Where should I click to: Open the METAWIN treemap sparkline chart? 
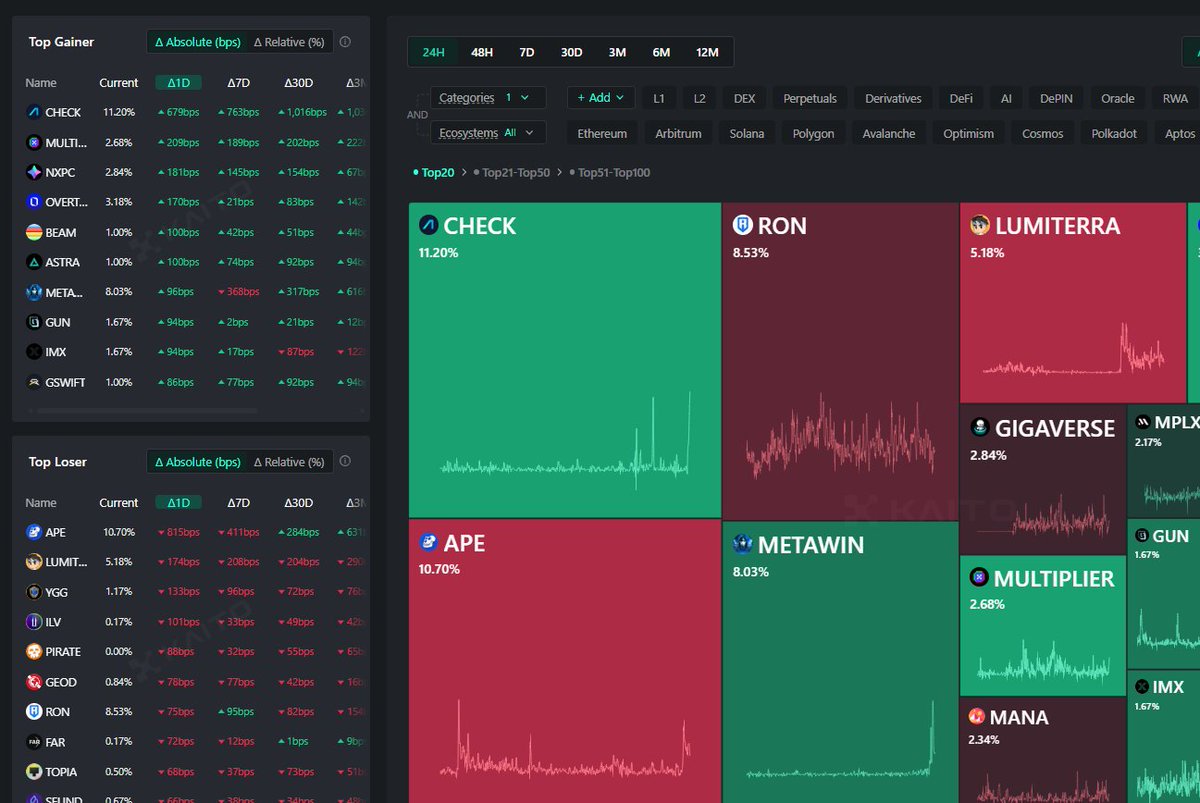click(x=842, y=740)
